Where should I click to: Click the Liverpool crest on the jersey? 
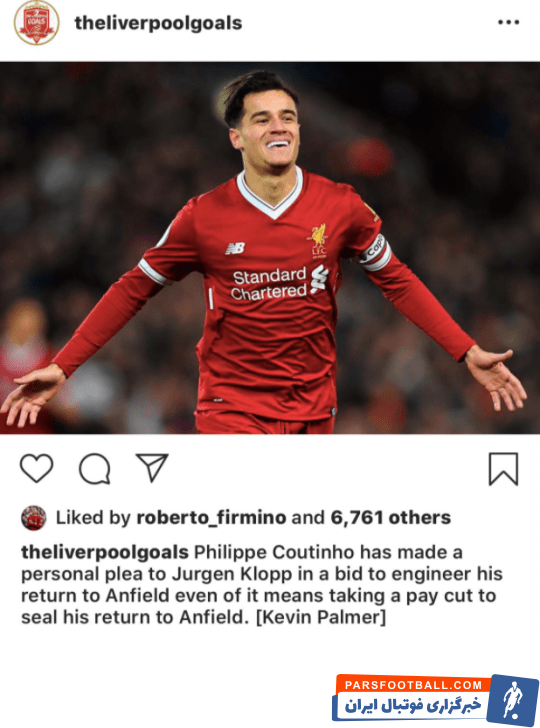coord(319,240)
